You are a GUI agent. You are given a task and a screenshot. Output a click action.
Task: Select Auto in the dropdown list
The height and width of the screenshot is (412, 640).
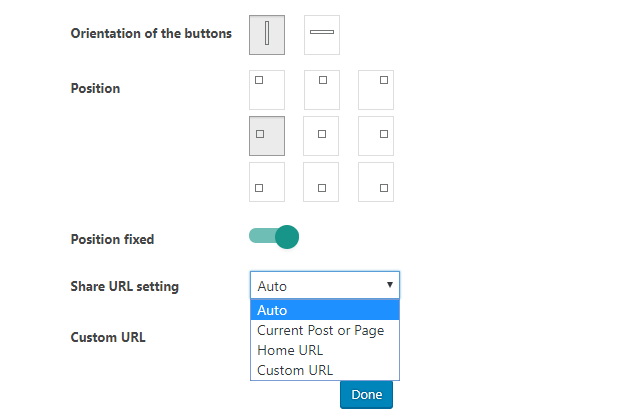point(325,310)
